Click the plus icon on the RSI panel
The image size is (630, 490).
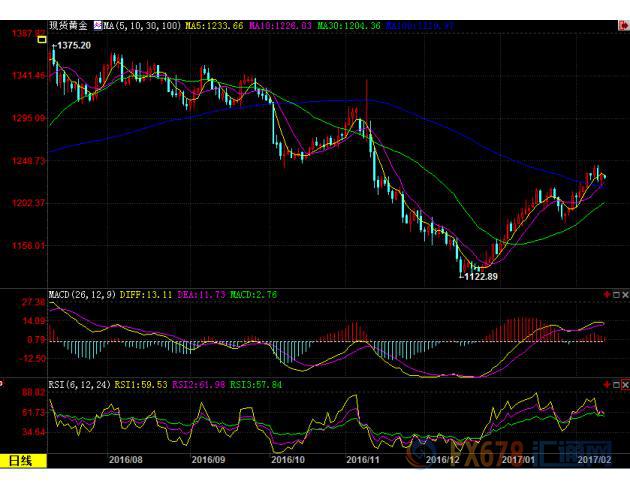pyautogui.click(x=606, y=384)
